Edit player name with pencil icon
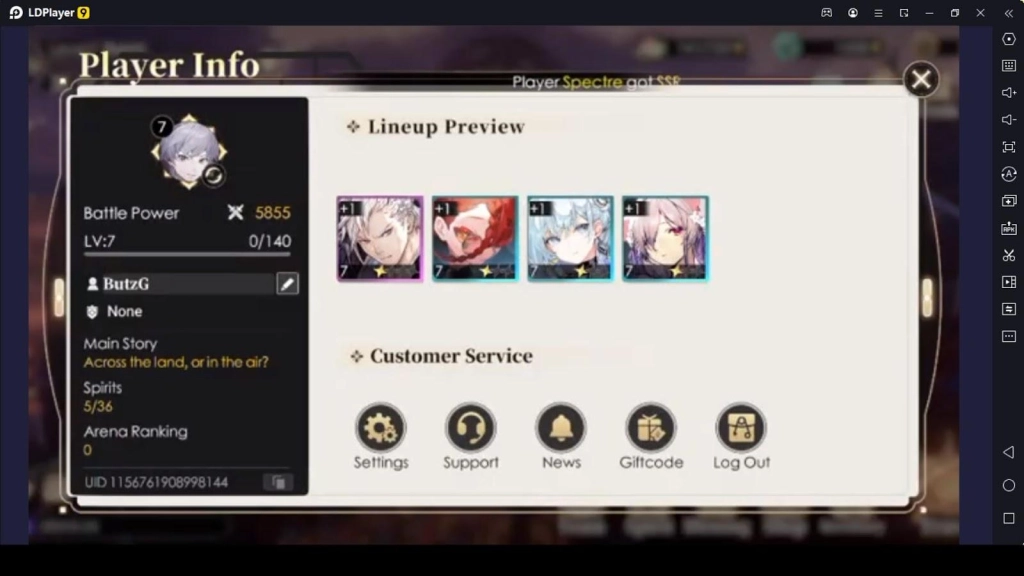Viewport: 1024px width, 576px height. point(287,283)
